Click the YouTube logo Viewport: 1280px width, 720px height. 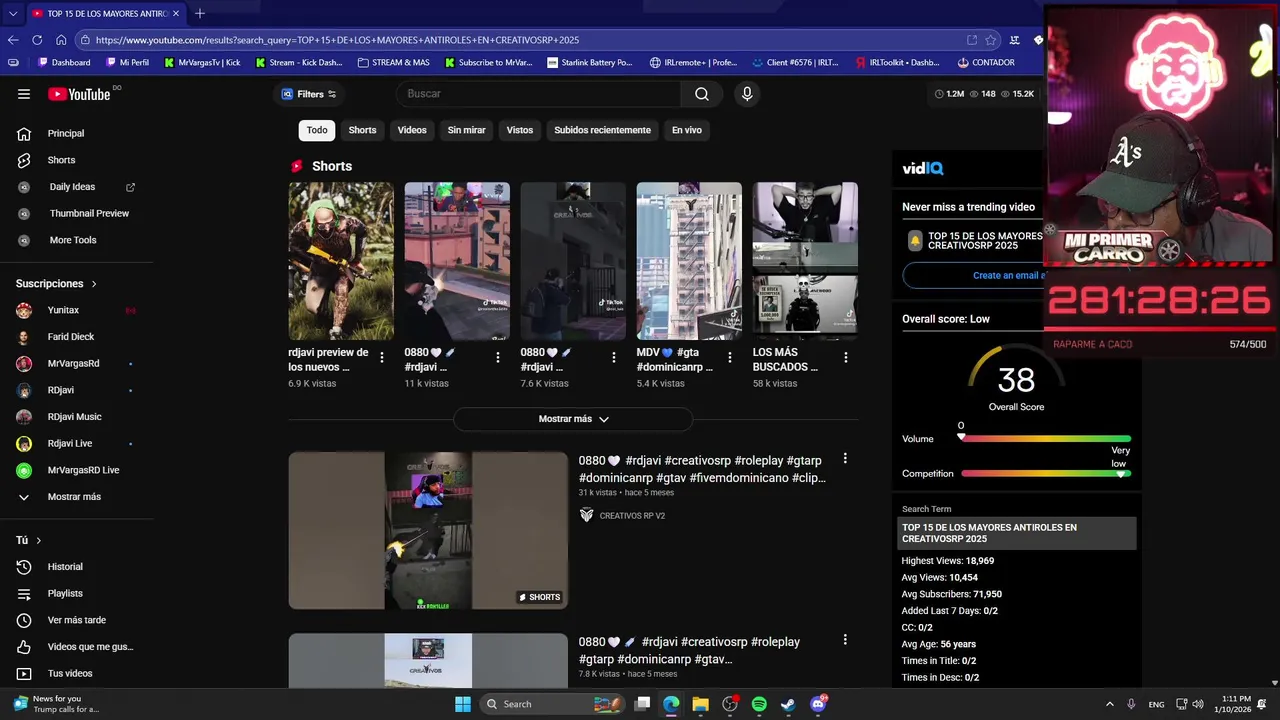click(x=79, y=94)
